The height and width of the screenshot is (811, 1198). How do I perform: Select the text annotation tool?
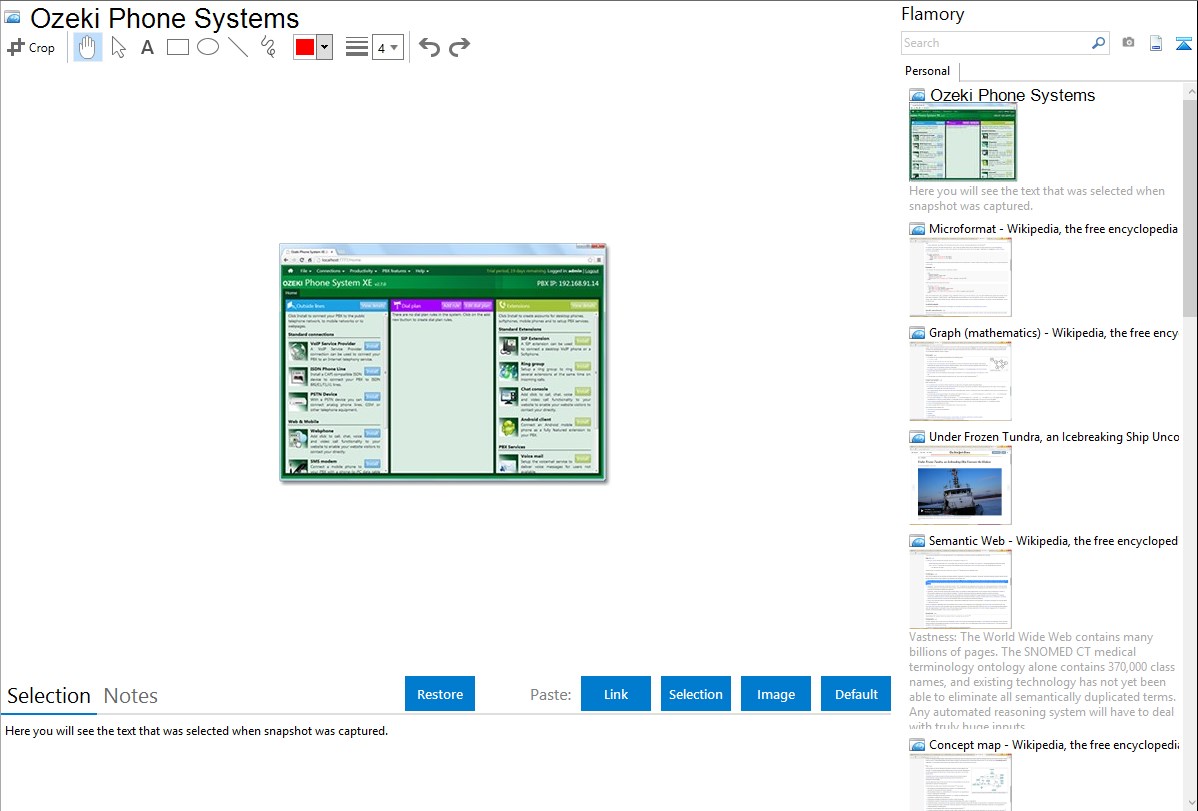[147, 47]
